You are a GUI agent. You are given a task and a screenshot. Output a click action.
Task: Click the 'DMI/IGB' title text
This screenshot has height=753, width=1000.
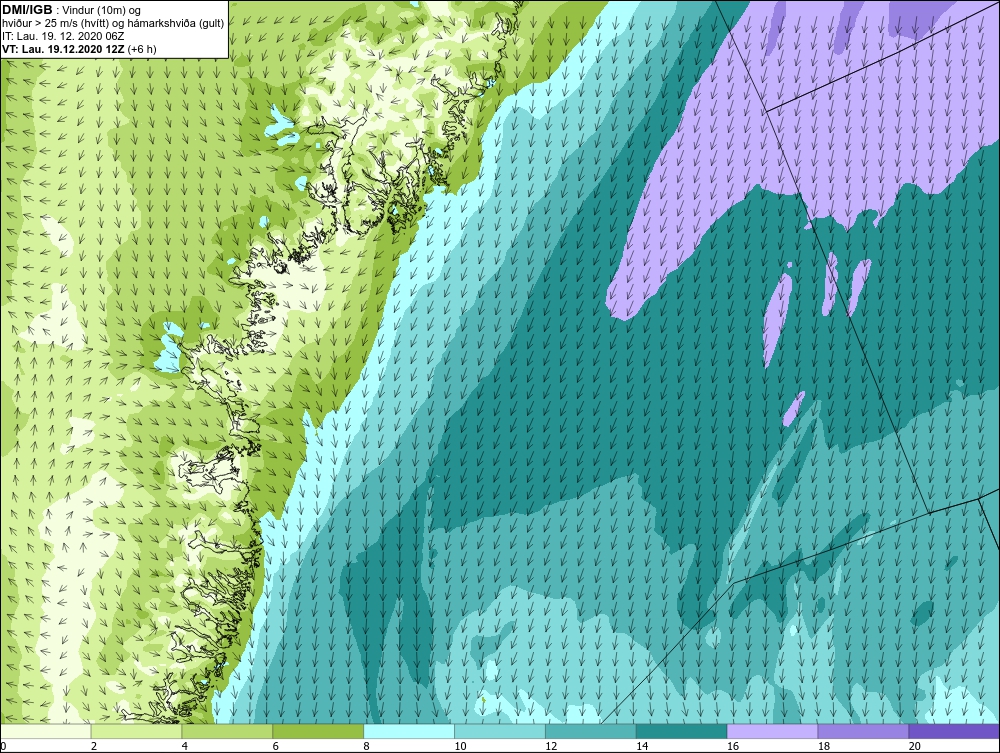click(x=27, y=10)
